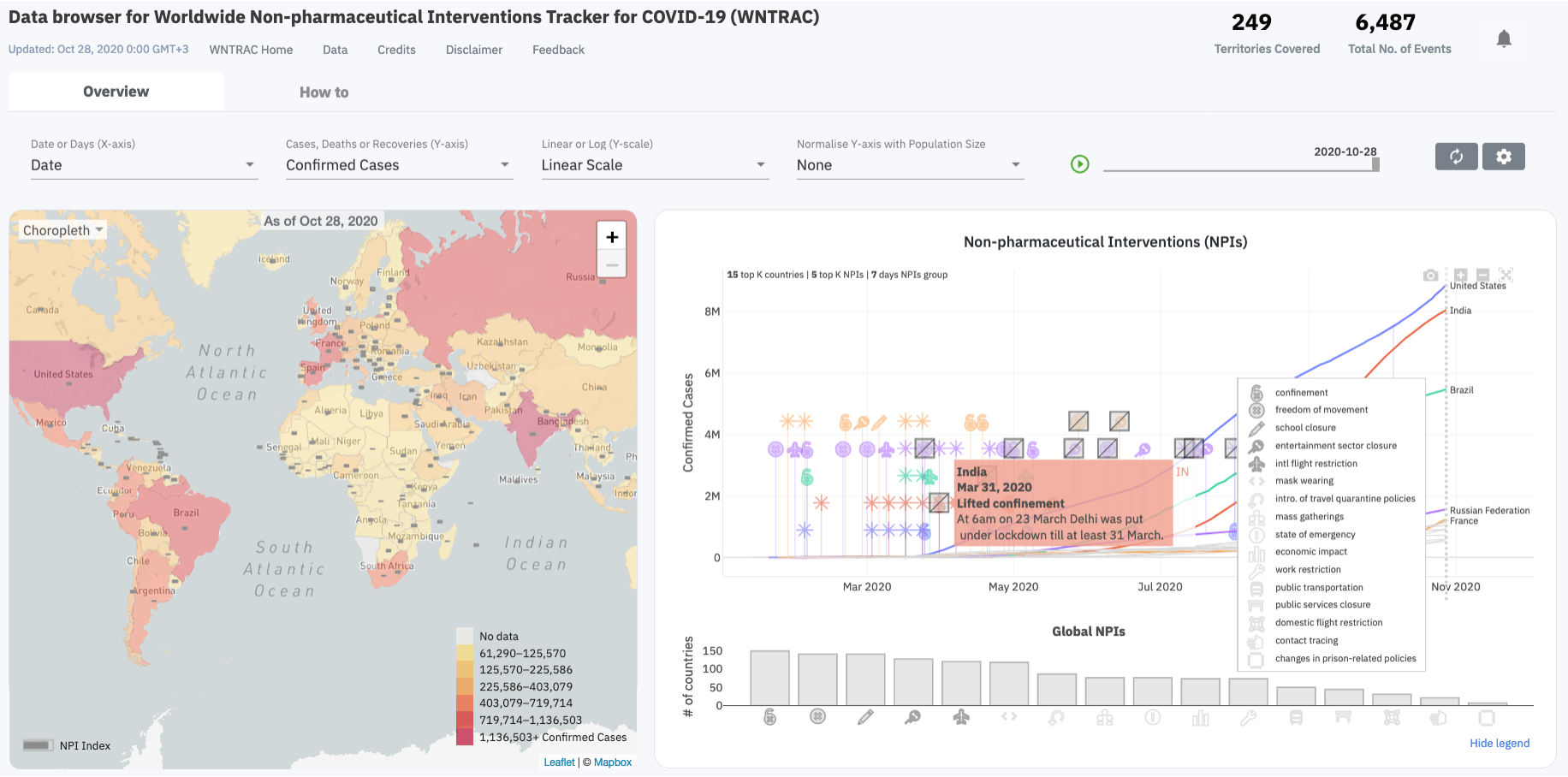This screenshot has width=1568, height=777.
Task: Select school closure pencil icon under bars
Action: (865, 717)
